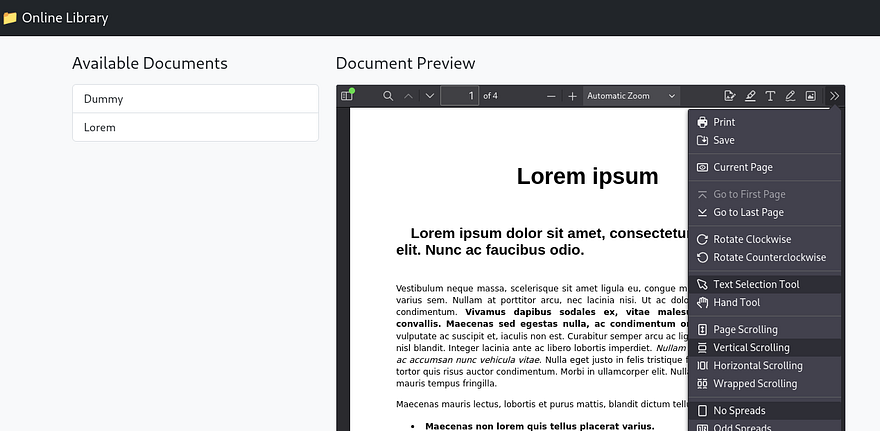880x431 pixels.
Task: Enable Page Scrolling mode
Action: pyautogui.click(x=744, y=330)
